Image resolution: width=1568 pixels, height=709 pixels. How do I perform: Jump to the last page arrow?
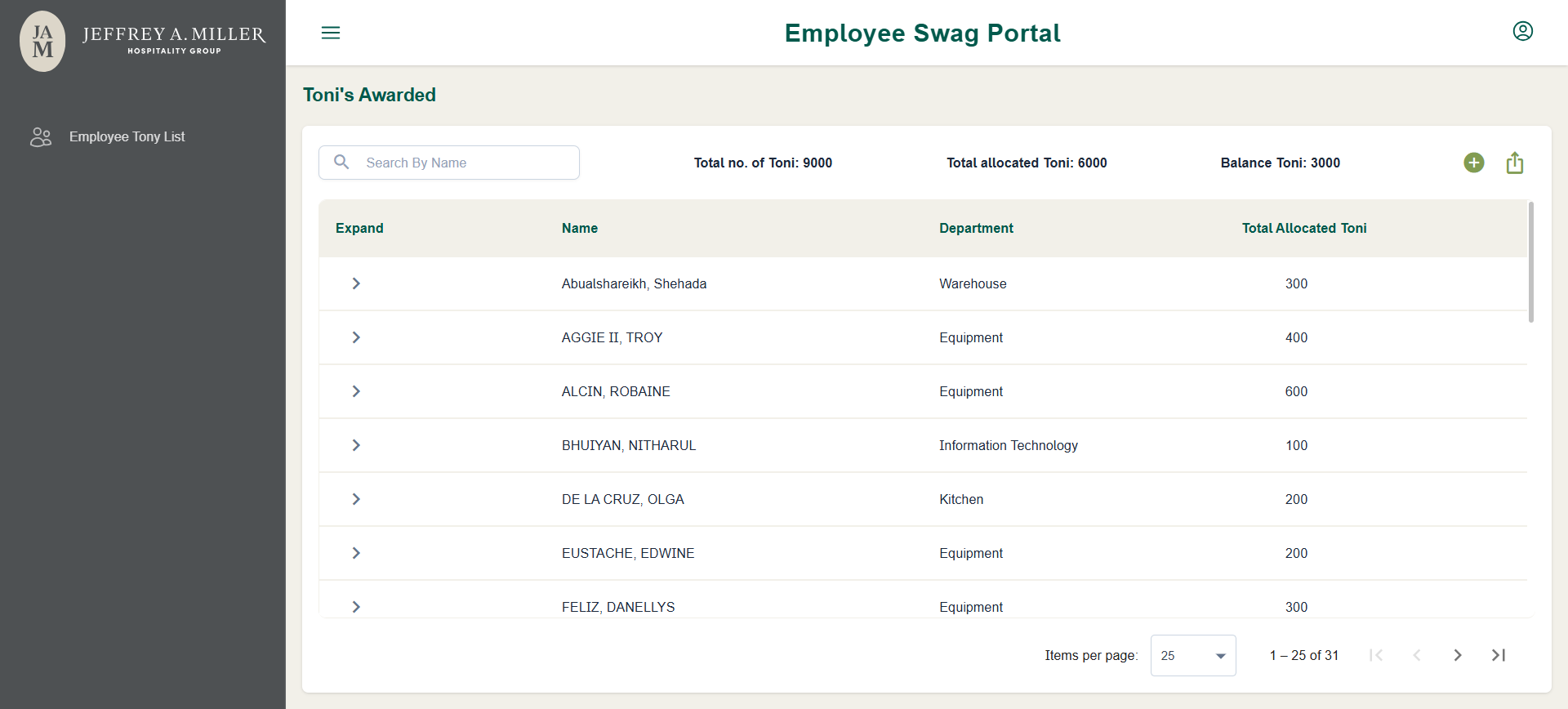1499,655
